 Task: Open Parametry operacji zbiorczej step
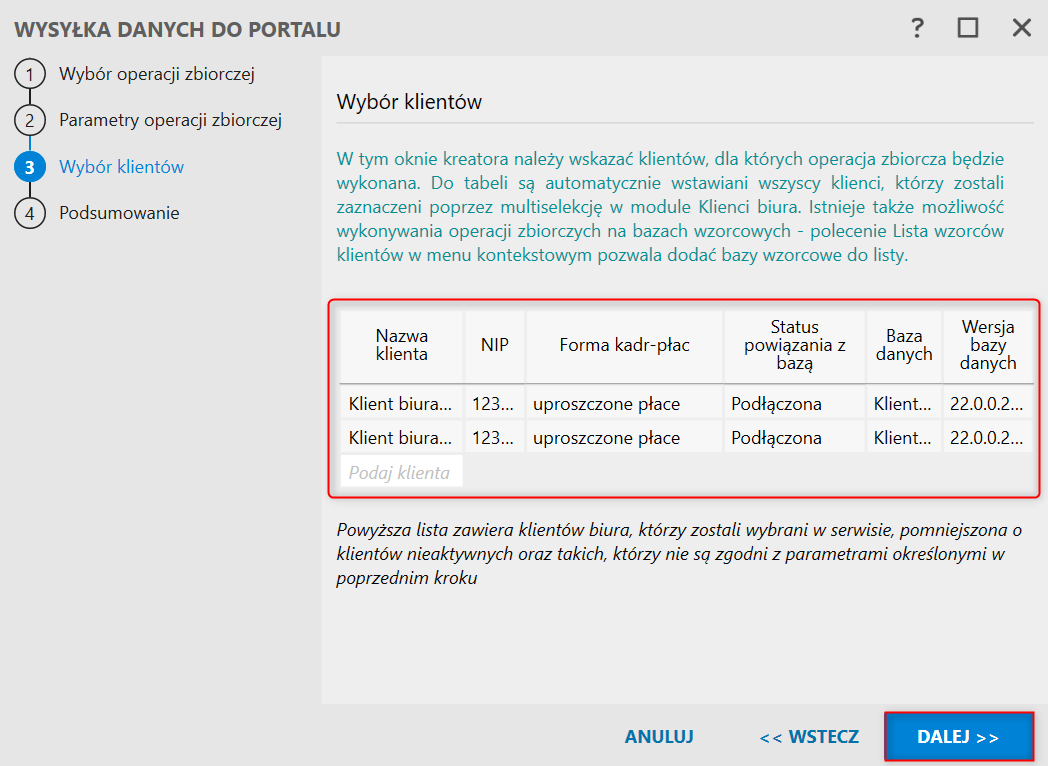(x=170, y=120)
